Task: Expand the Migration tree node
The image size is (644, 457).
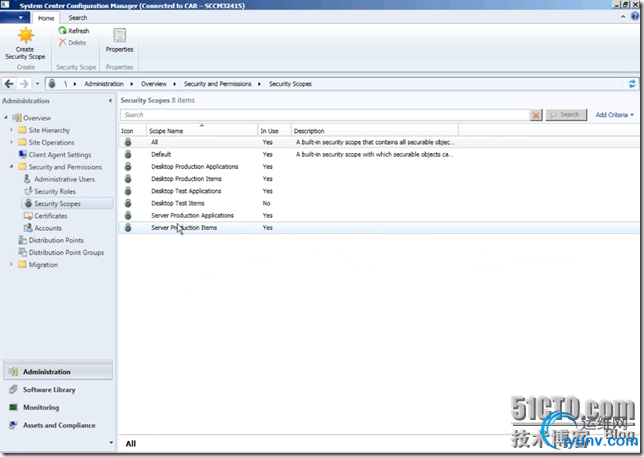Action: (12, 264)
